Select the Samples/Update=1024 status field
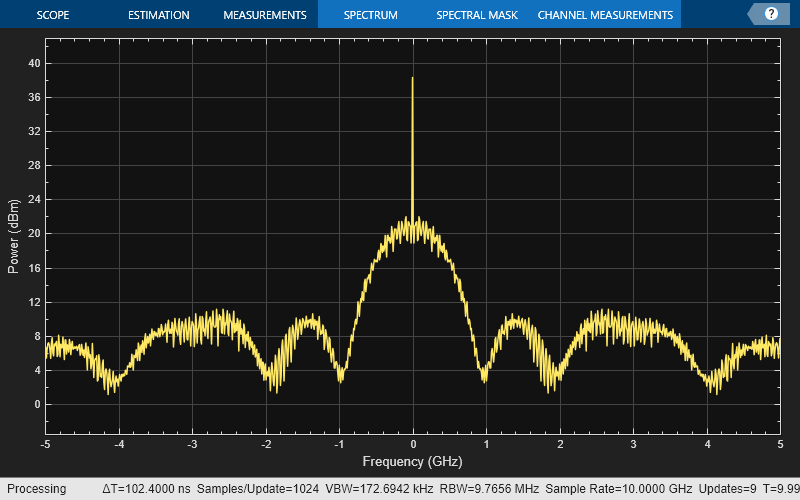 [x=258, y=489]
